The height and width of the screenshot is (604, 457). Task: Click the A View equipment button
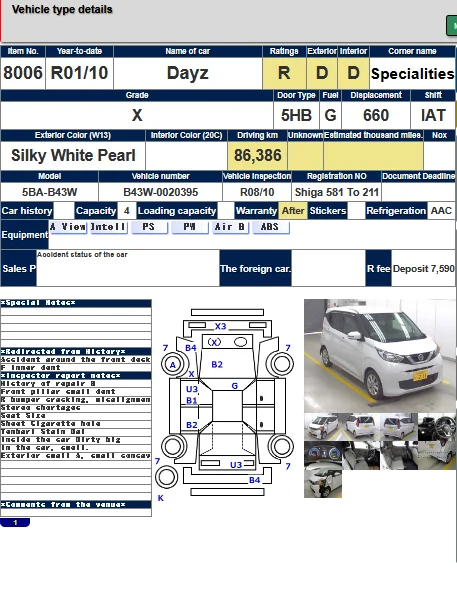(x=68, y=227)
